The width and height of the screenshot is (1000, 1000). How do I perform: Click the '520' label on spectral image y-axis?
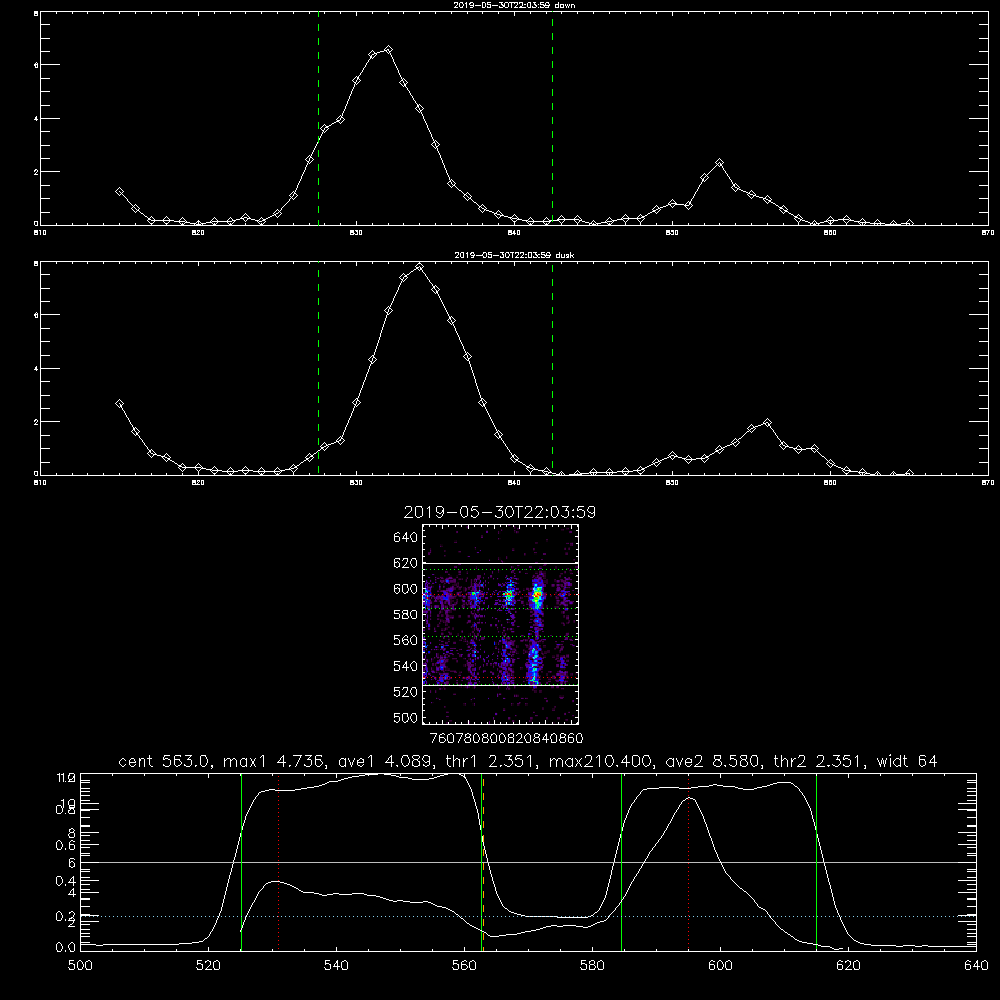tap(406, 692)
